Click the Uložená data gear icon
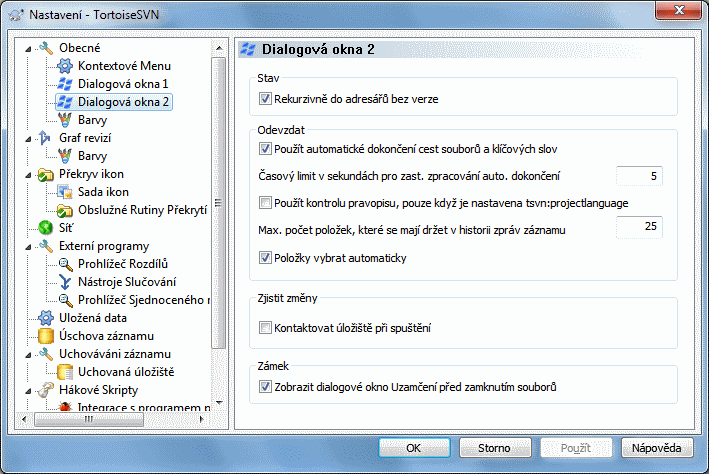 tap(46, 318)
